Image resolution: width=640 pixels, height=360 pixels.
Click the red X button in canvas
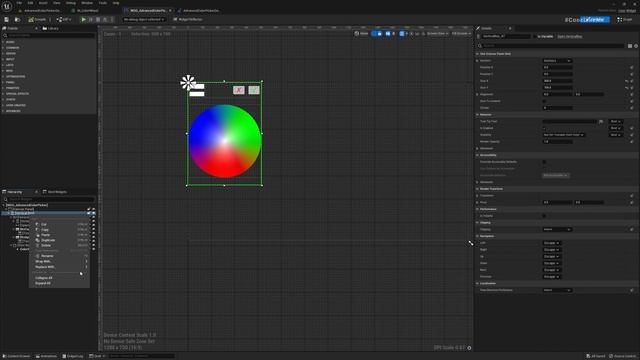point(239,90)
